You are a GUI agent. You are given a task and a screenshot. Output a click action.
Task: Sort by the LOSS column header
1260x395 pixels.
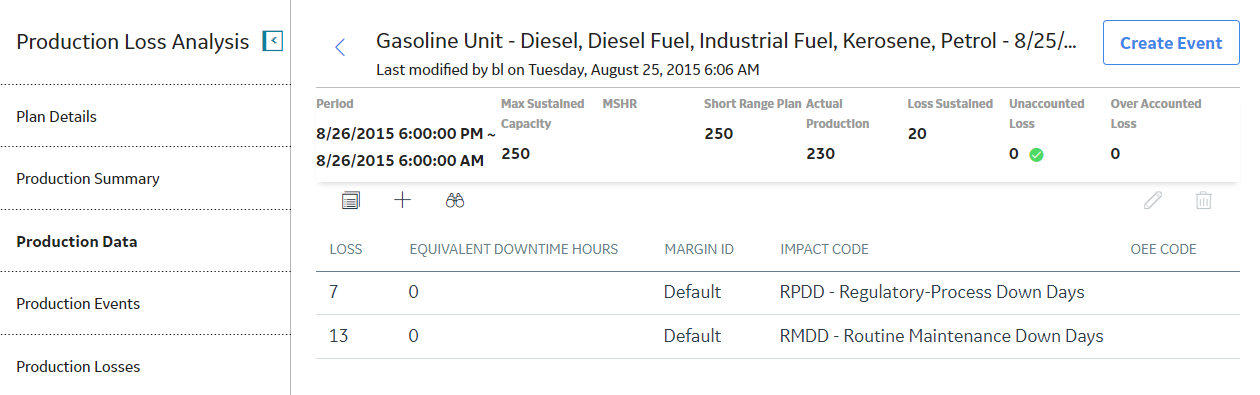346,249
